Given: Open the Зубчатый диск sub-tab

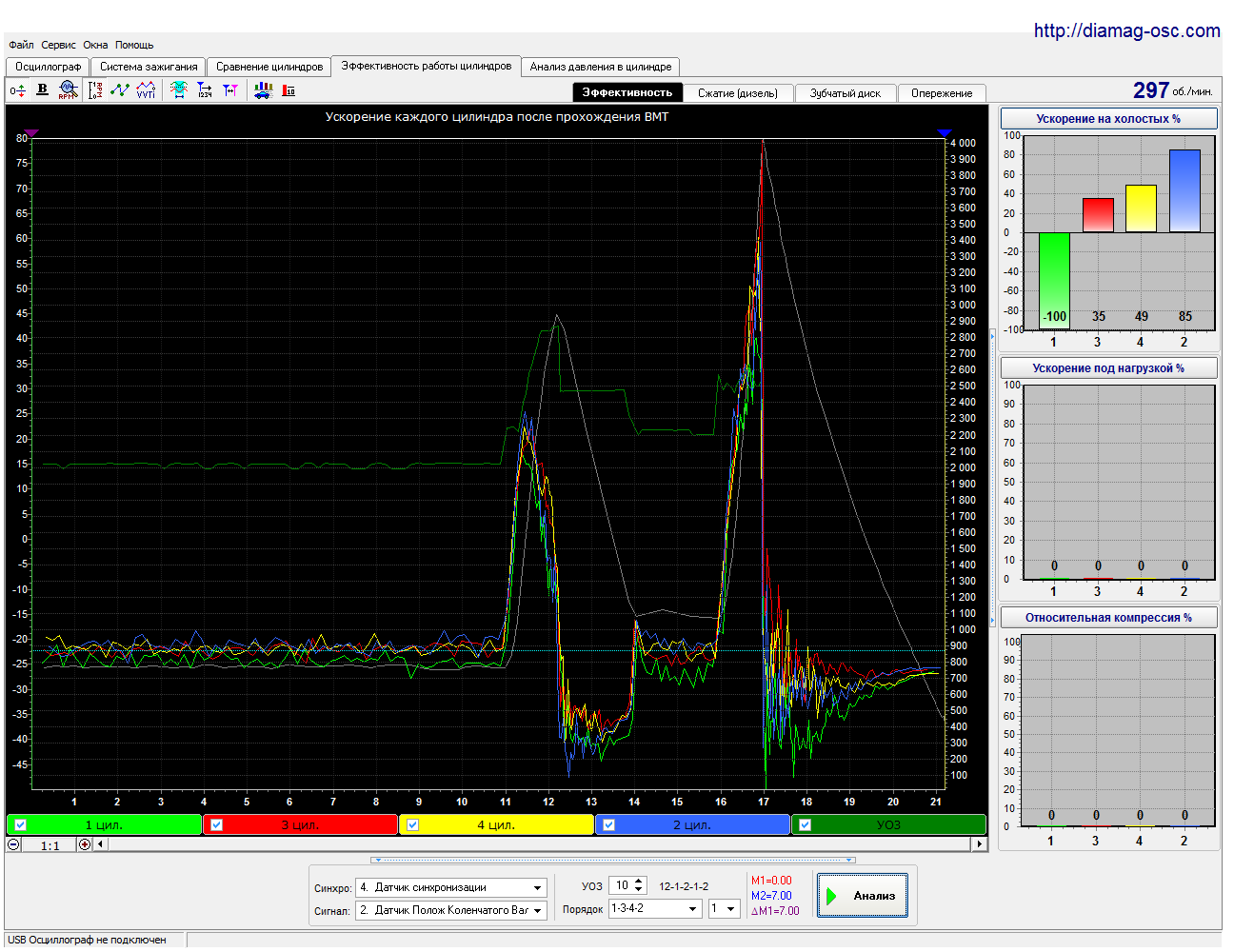Looking at the screenshot, I should point(845,93).
